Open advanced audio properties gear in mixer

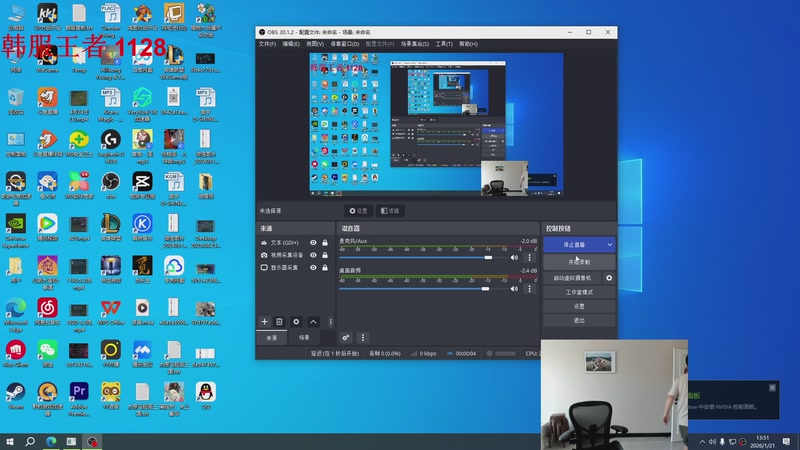[346, 337]
